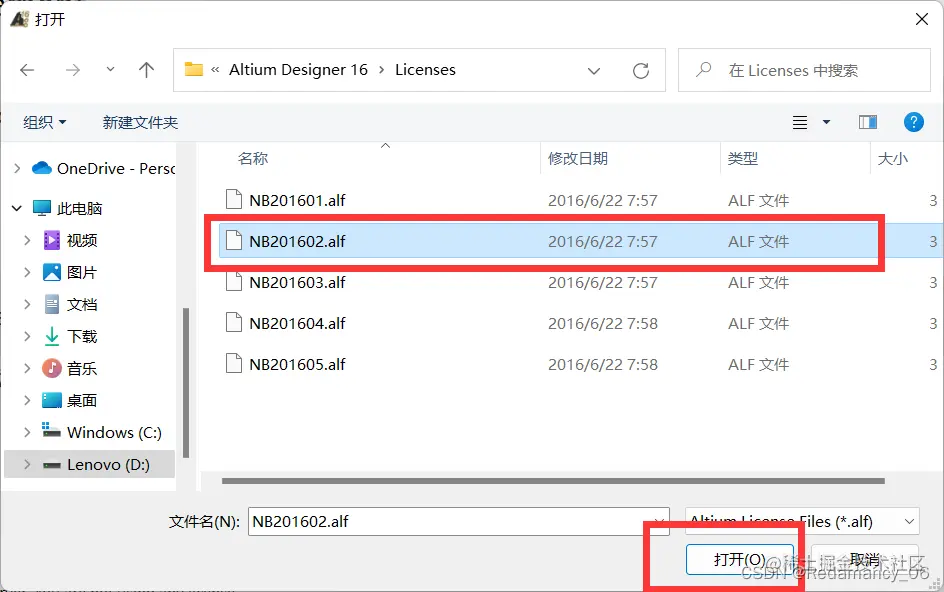This screenshot has width=944, height=592.
Task: Click the 打开(O) button
Action: (739, 559)
